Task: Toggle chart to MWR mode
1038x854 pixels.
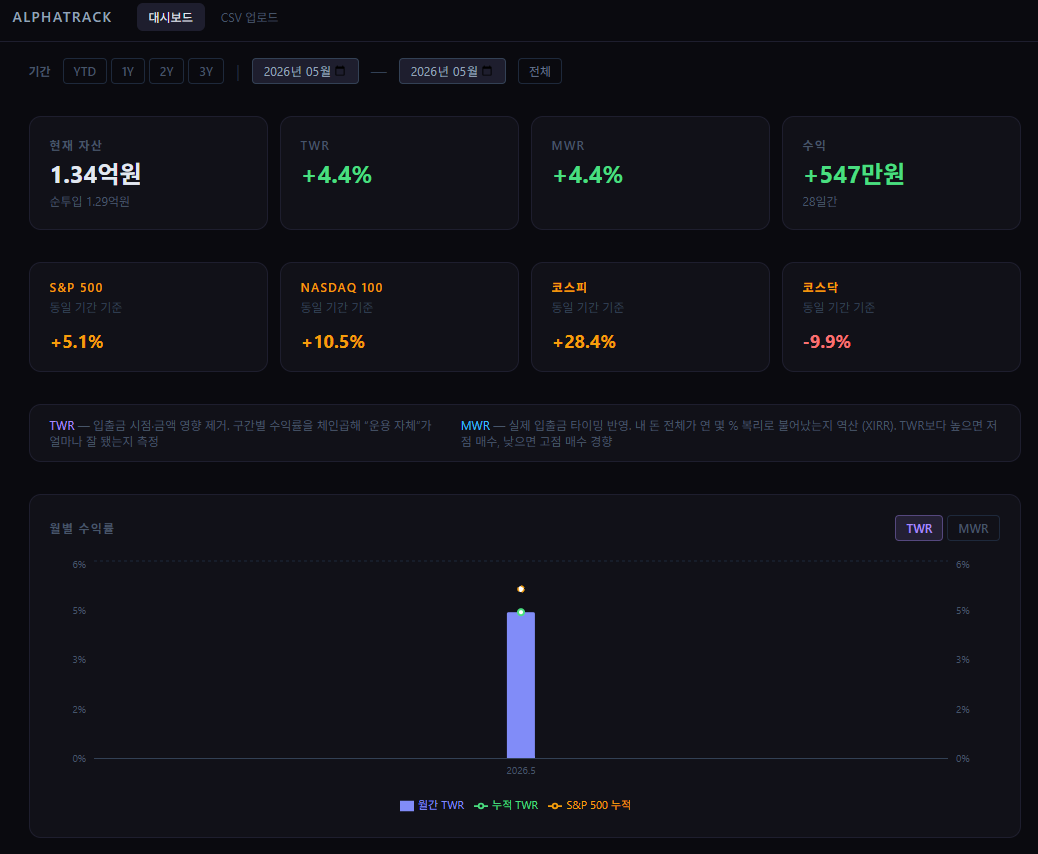Action: [x=973, y=528]
